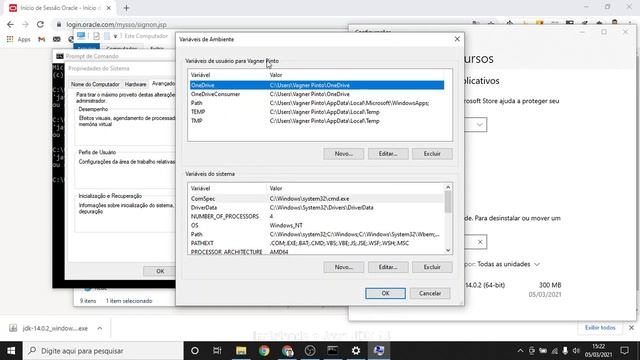Click Excluir under the user variables

pos(432,153)
